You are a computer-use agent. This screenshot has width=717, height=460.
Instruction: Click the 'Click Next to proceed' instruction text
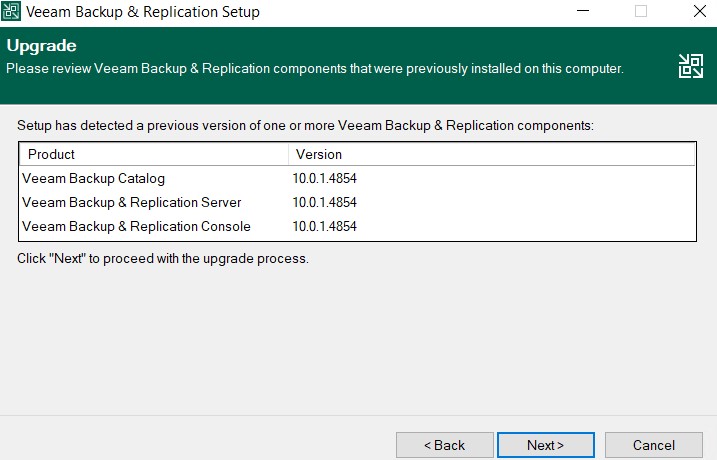(x=163, y=258)
